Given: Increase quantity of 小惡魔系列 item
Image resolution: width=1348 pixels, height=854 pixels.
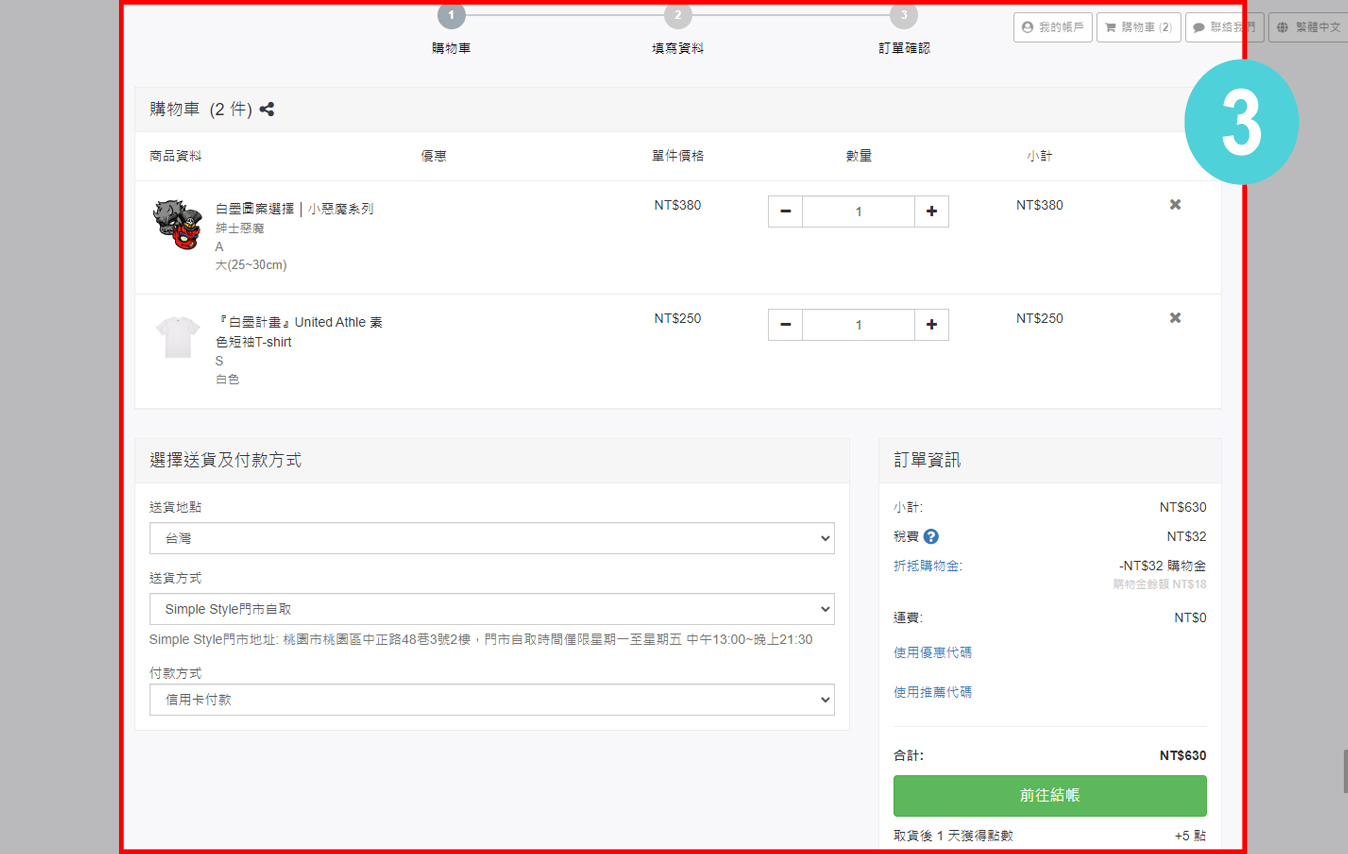Looking at the screenshot, I should [x=931, y=212].
